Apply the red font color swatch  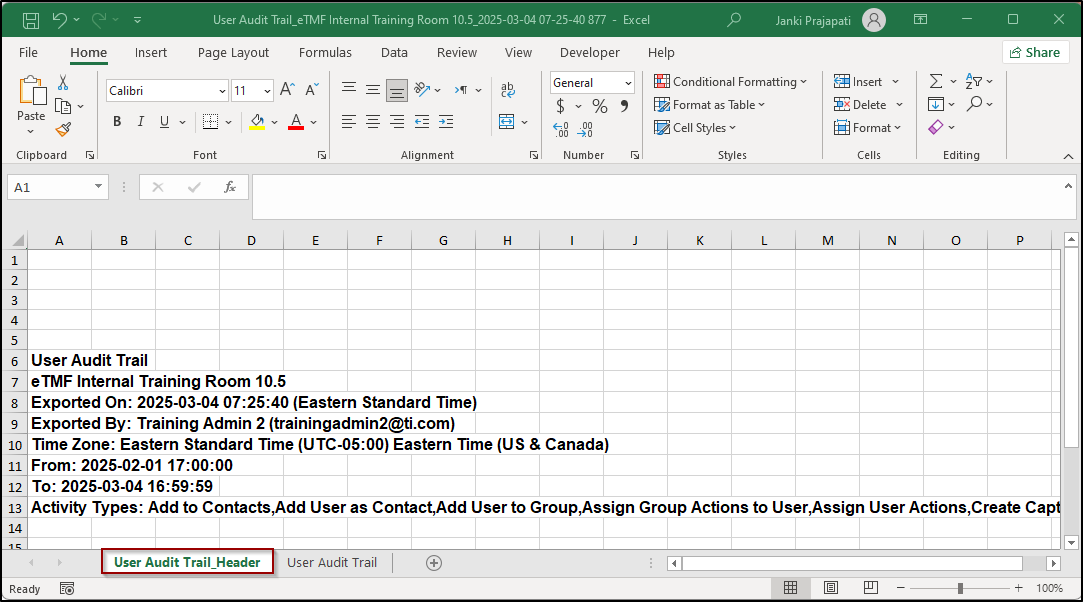[296, 122]
